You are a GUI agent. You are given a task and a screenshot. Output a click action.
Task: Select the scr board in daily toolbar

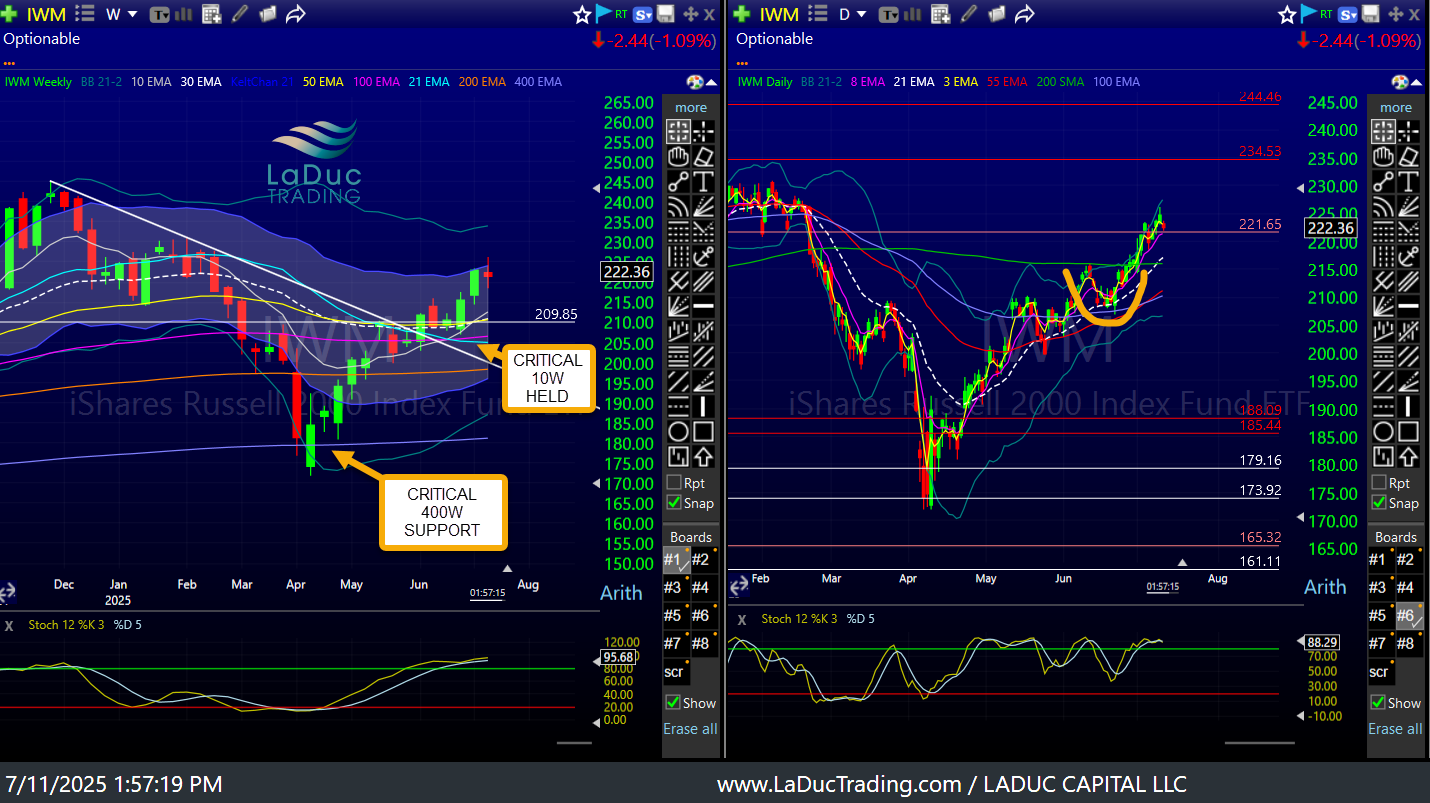click(x=1382, y=672)
